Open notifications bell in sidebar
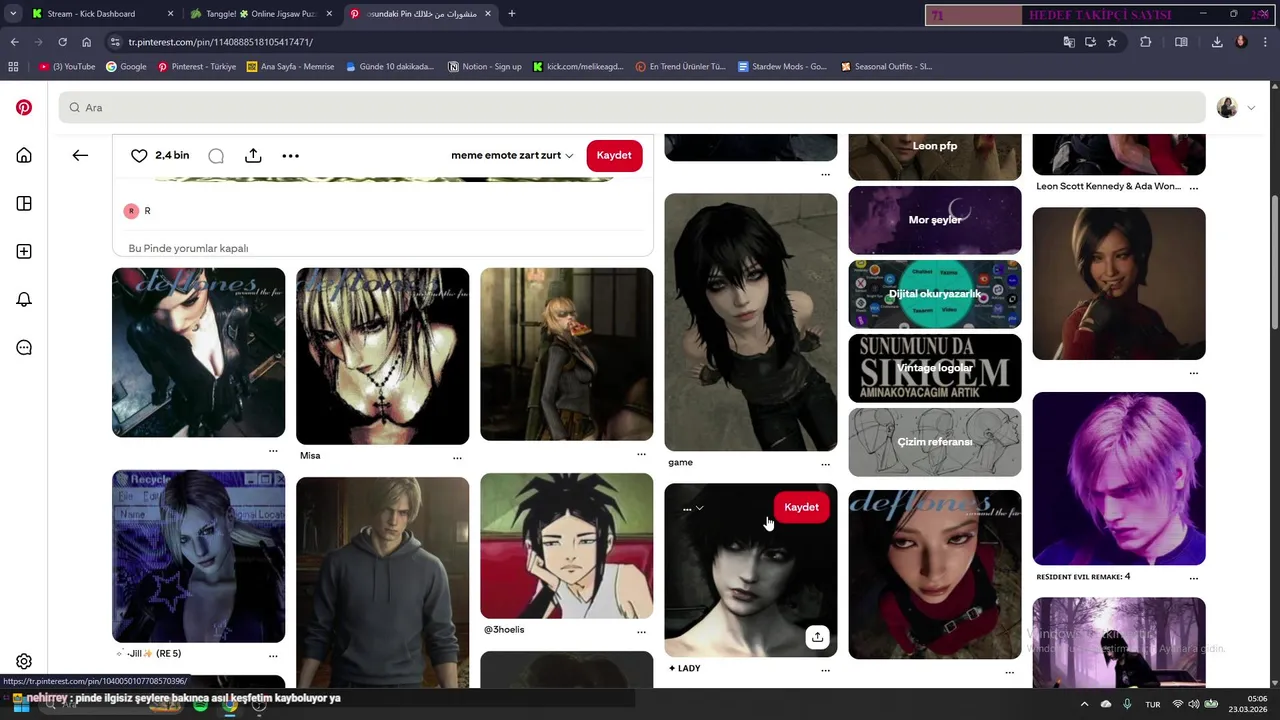Image resolution: width=1280 pixels, height=720 pixels. click(x=24, y=299)
